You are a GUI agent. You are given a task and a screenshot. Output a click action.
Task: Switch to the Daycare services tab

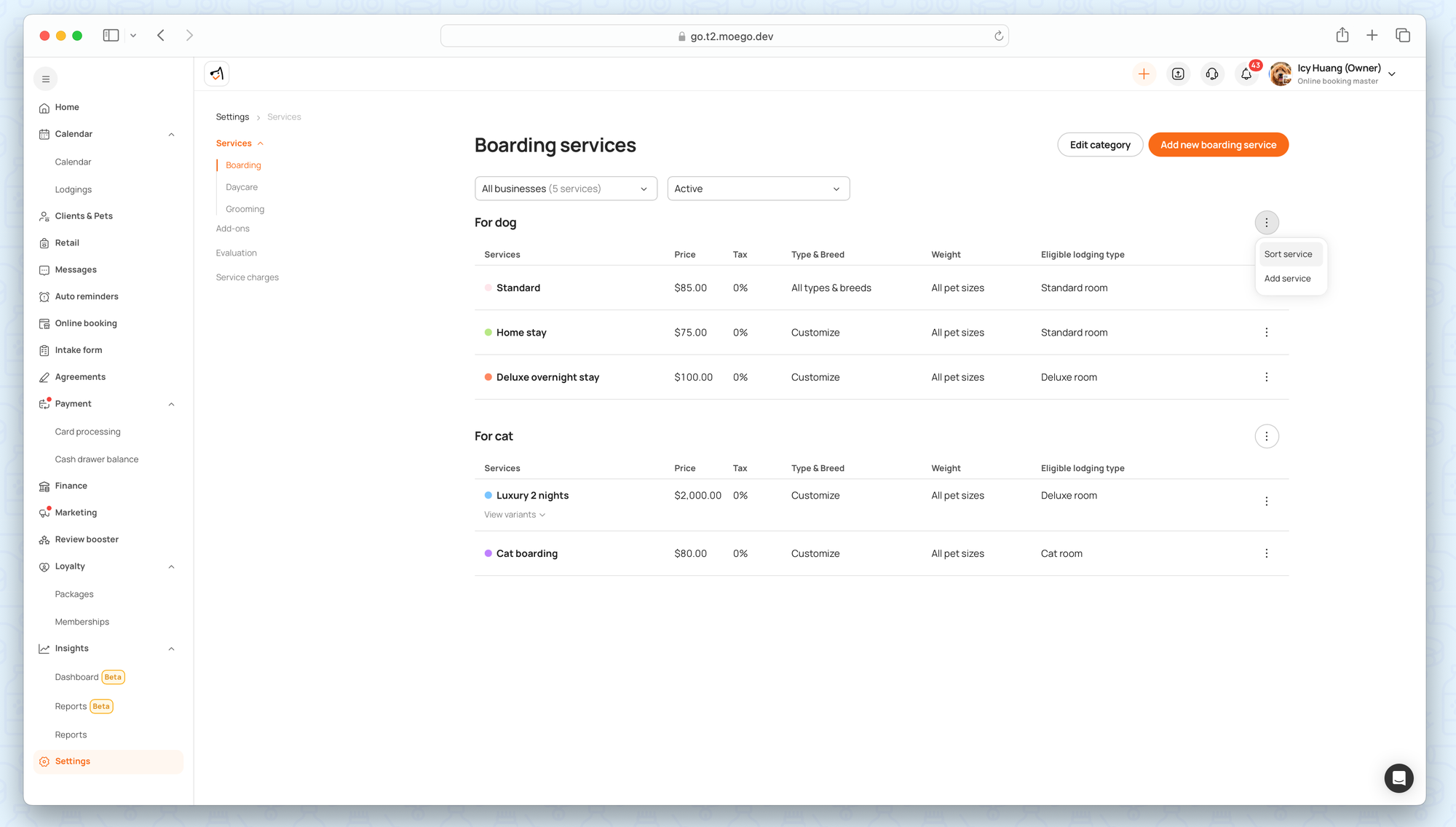[242, 188]
